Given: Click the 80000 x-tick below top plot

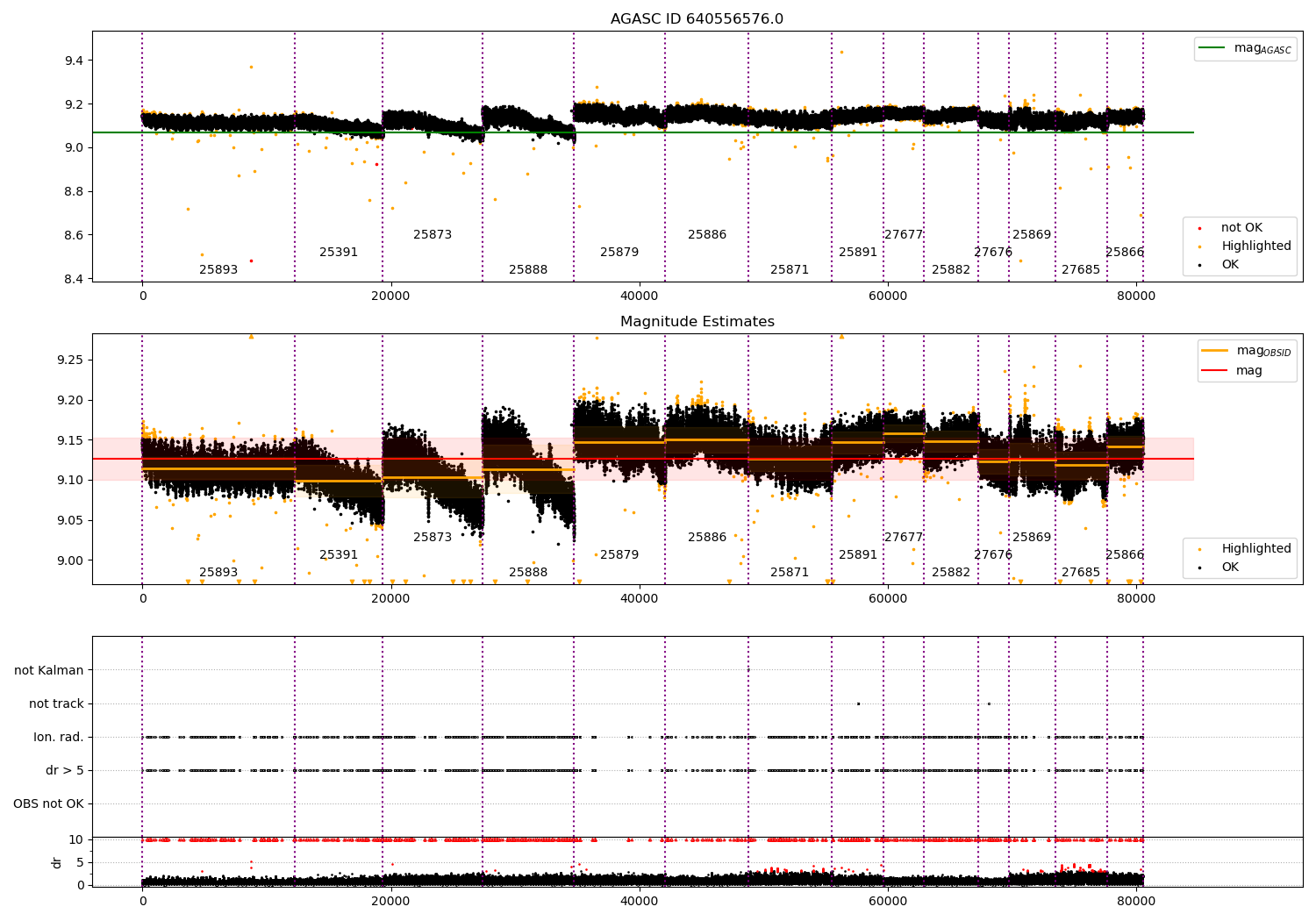Looking at the screenshot, I should point(1136,296).
